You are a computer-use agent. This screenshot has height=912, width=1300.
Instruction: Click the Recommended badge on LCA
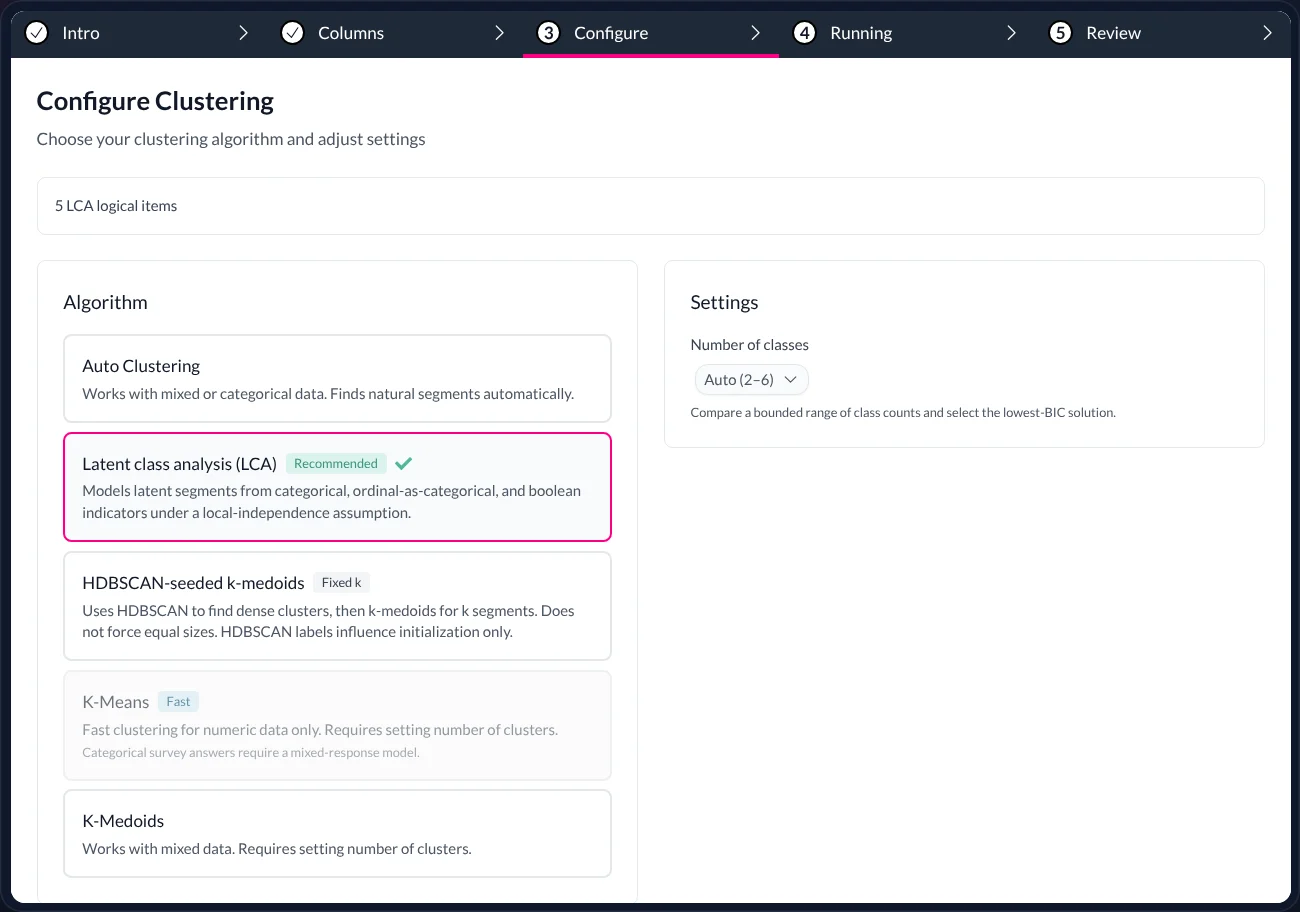point(336,463)
